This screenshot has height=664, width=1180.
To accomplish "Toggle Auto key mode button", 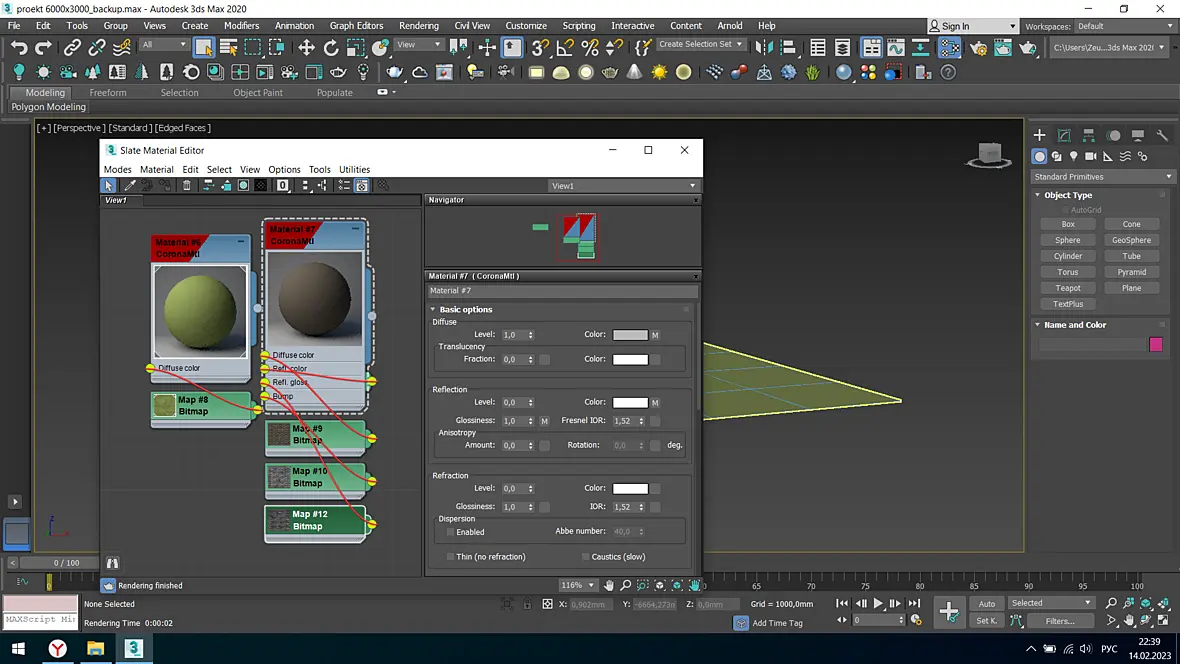I will (987, 603).
